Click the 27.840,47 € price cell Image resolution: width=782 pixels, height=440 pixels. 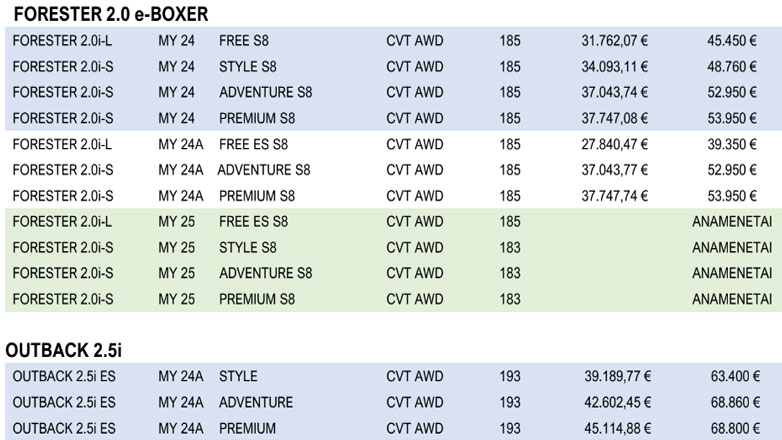(615, 144)
